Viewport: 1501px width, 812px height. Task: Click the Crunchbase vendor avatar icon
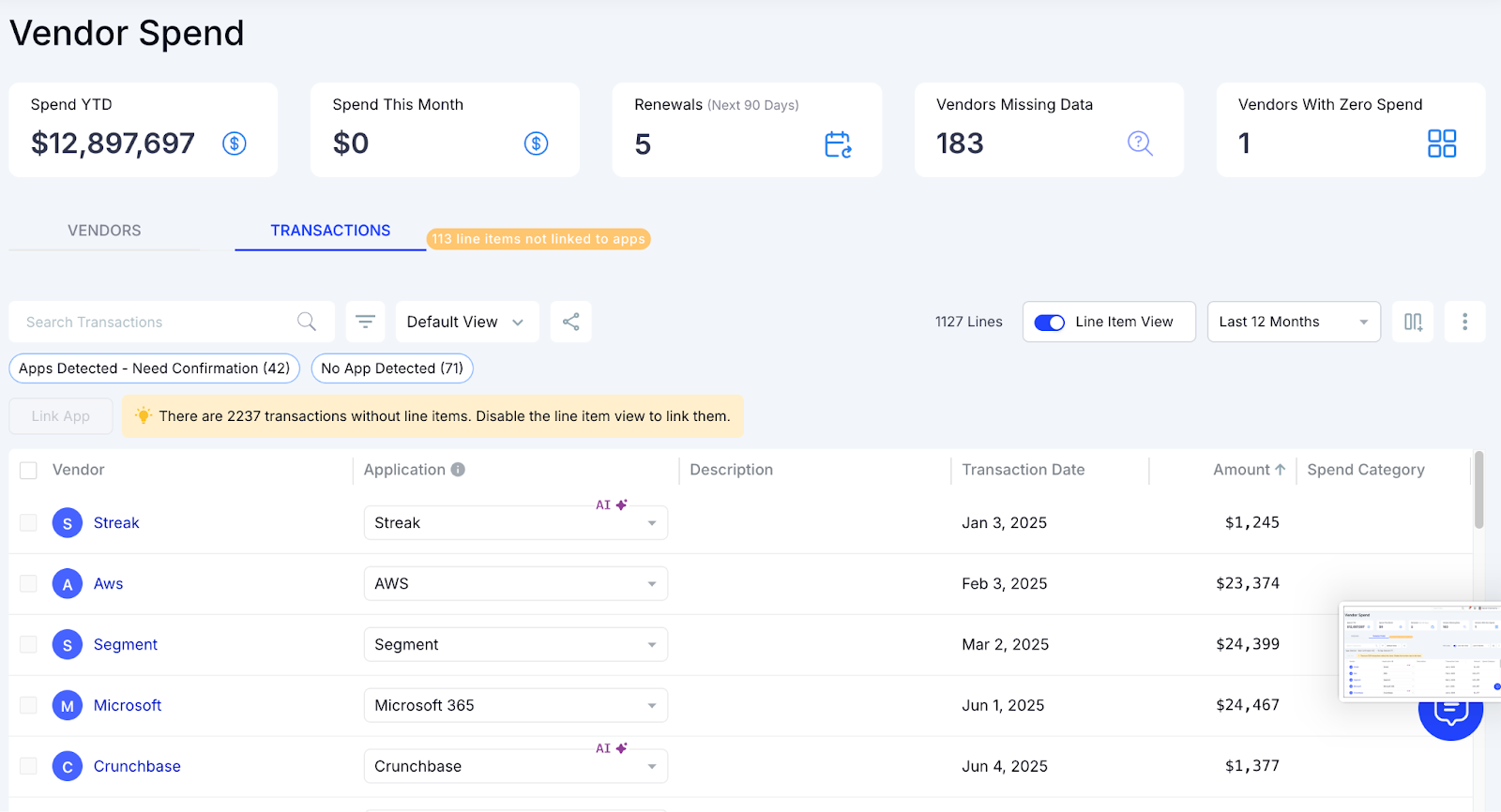[68, 767]
